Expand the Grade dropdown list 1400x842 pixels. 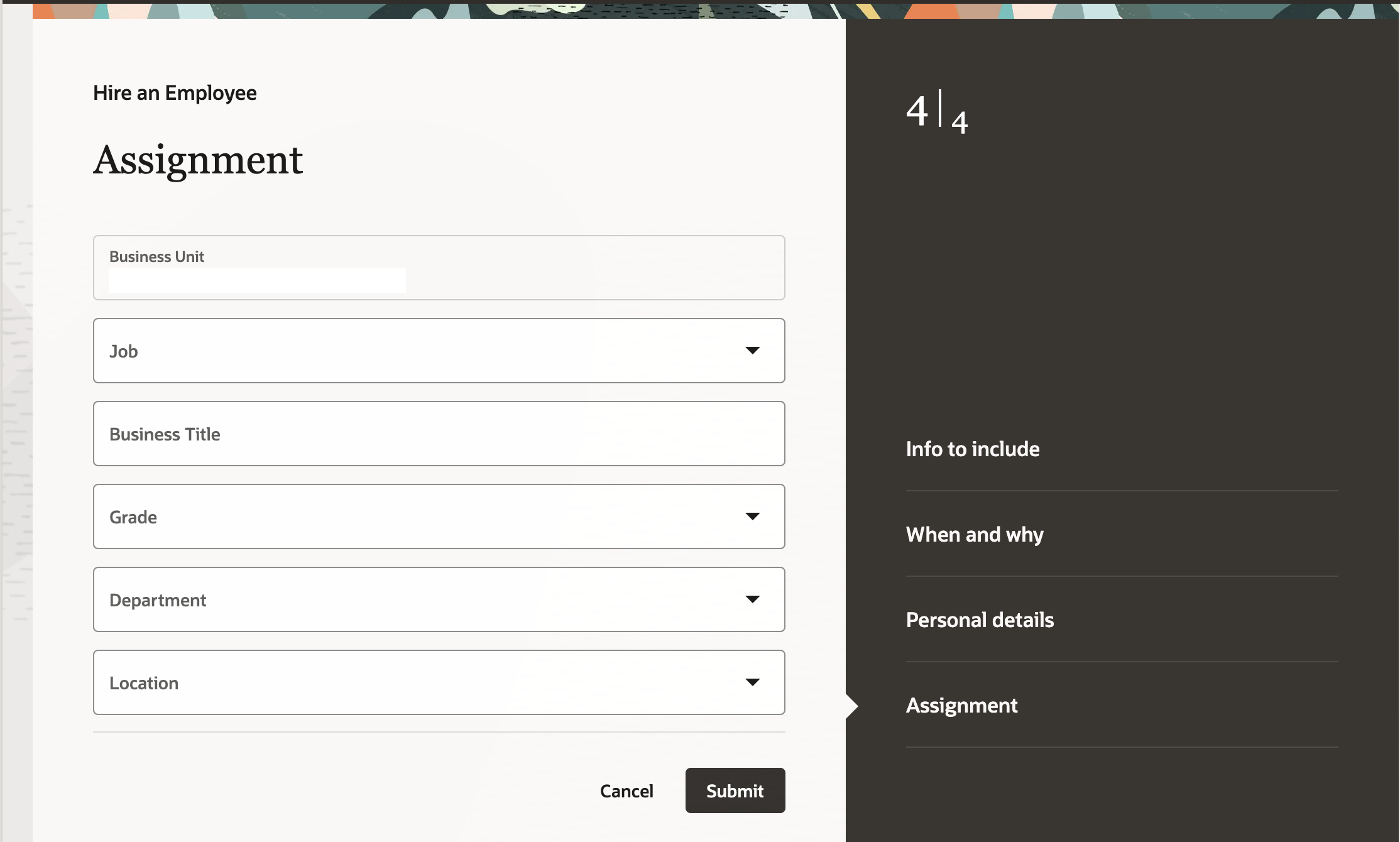click(440, 516)
